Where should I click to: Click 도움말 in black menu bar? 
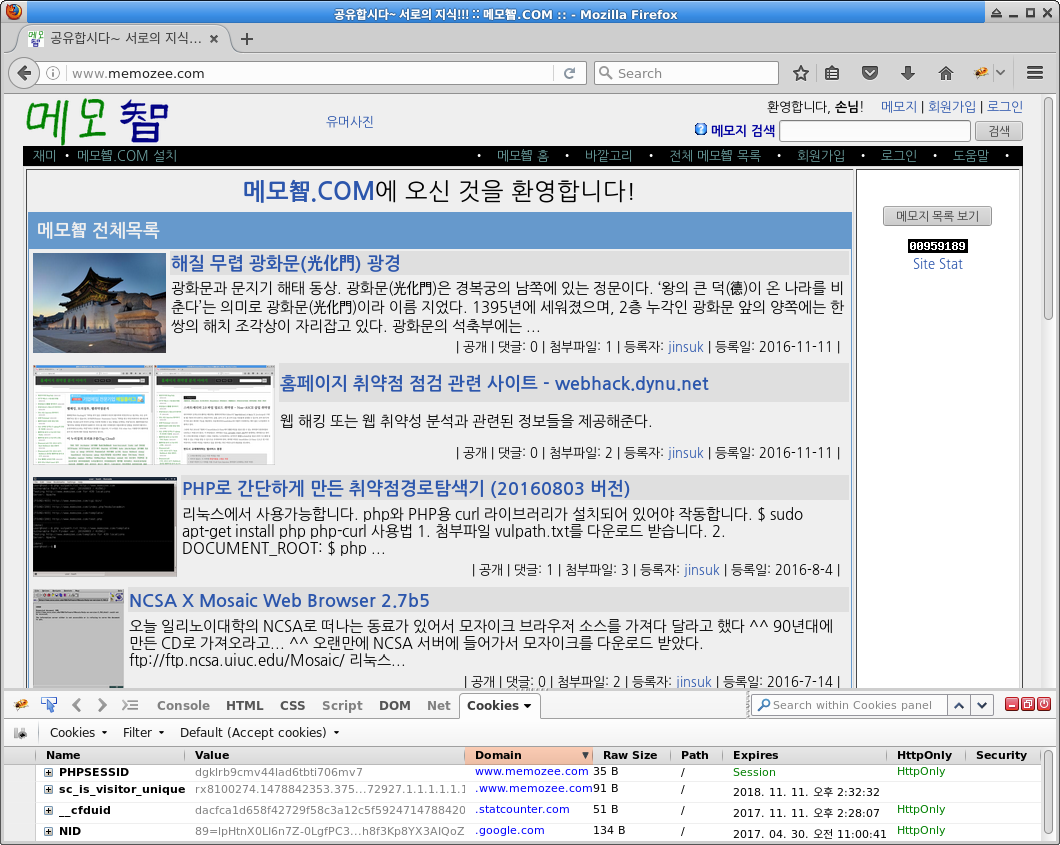point(971,155)
